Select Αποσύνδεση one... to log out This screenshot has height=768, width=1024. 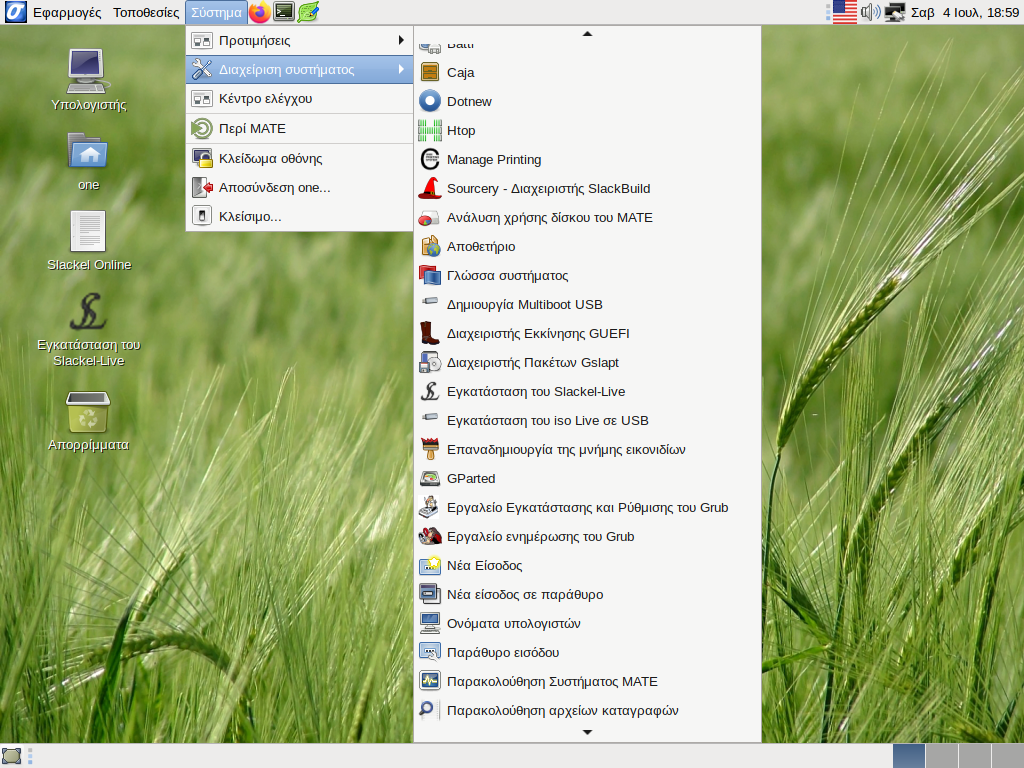(300, 187)
